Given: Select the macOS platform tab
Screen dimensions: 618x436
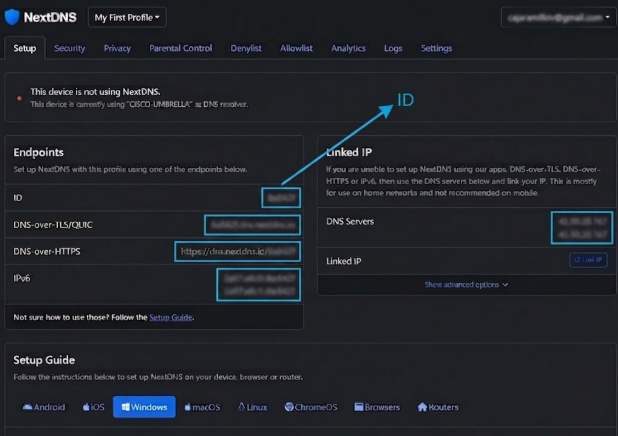Looking at the screenshot, I should 202,407.
